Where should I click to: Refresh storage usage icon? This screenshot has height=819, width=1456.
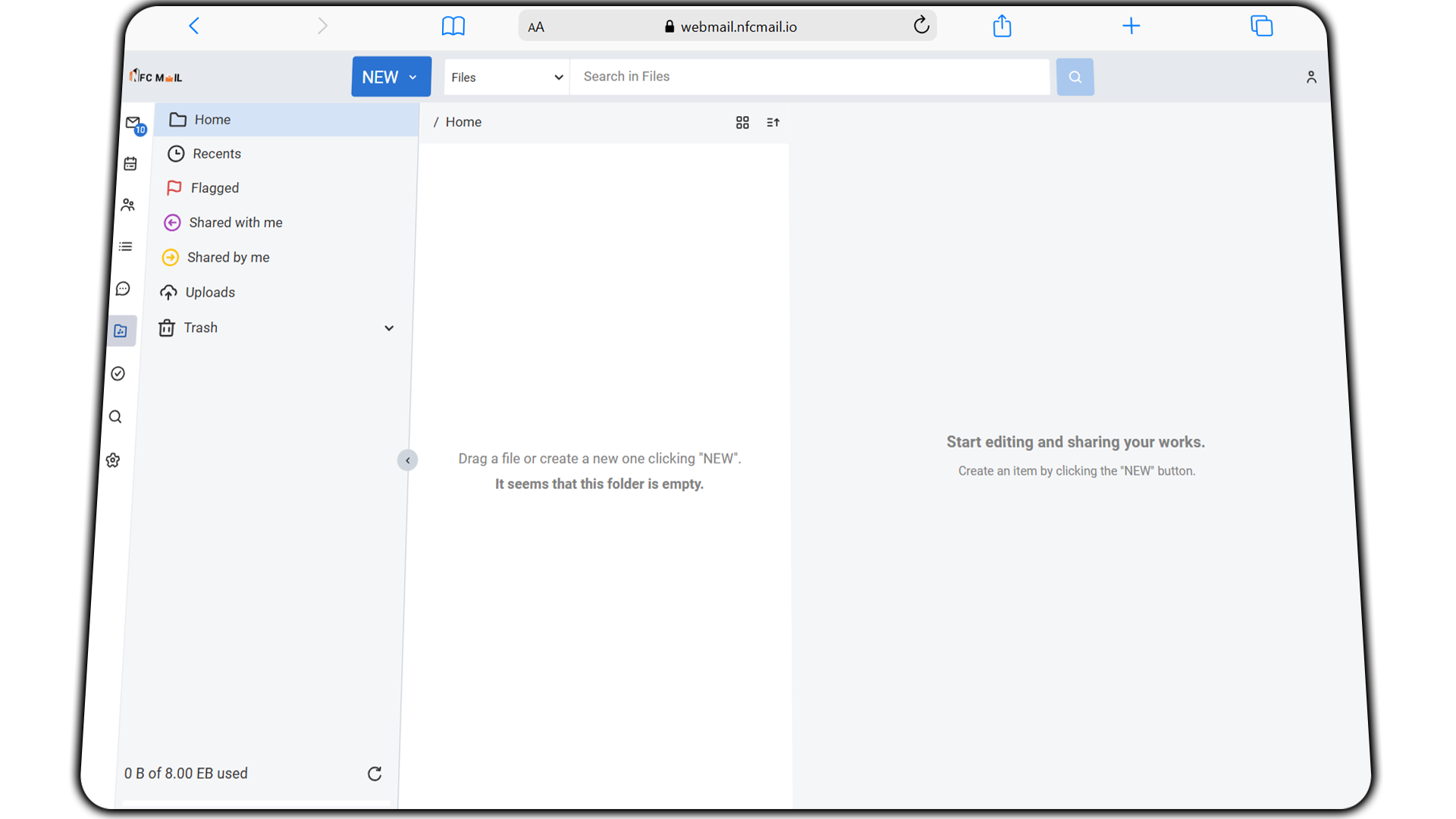[x=375, y=773]
